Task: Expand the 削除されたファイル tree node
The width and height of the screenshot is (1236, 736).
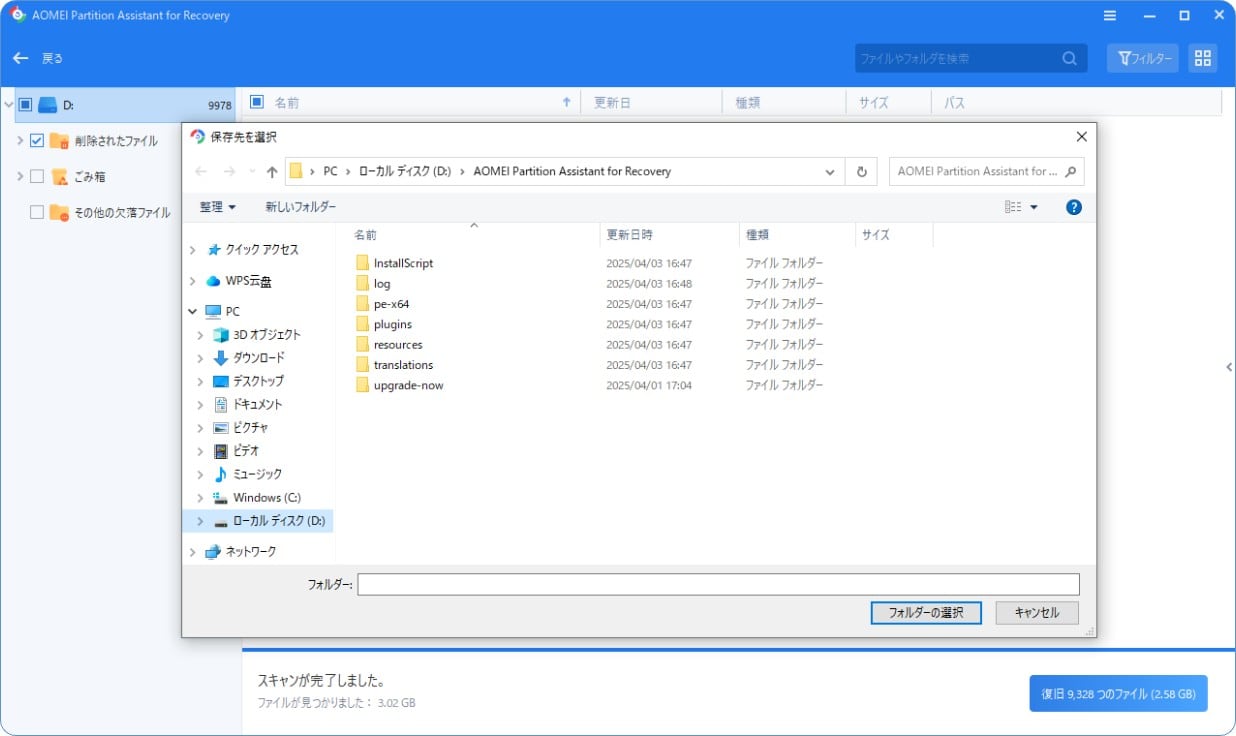Action: coord(20,141)
